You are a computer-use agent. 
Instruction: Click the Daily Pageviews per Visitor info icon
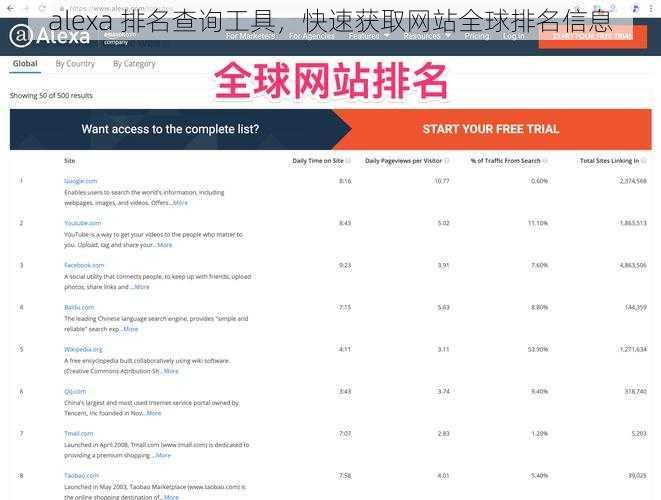coord(447,161)
